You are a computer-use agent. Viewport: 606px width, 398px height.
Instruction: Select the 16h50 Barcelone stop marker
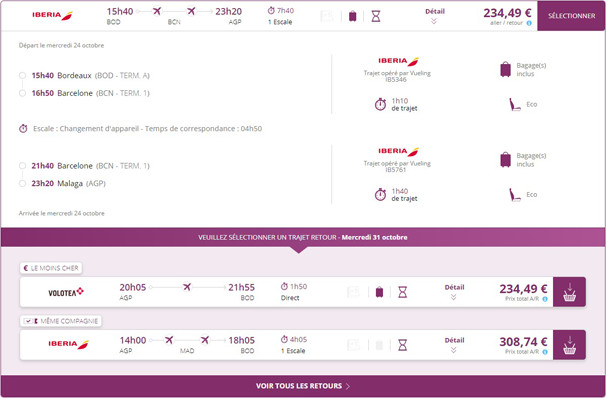22,93
